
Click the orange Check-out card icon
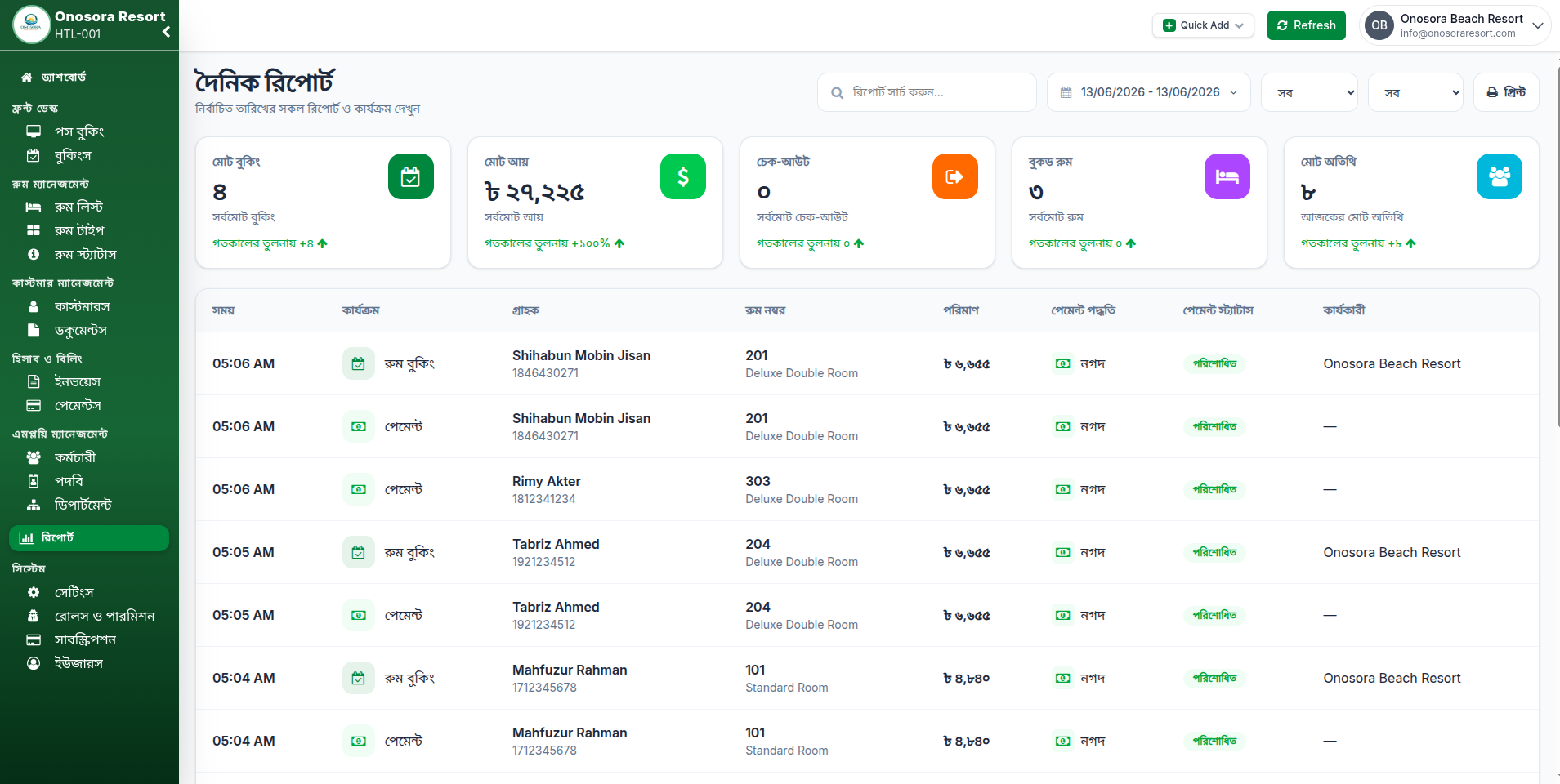click(954, 176)
